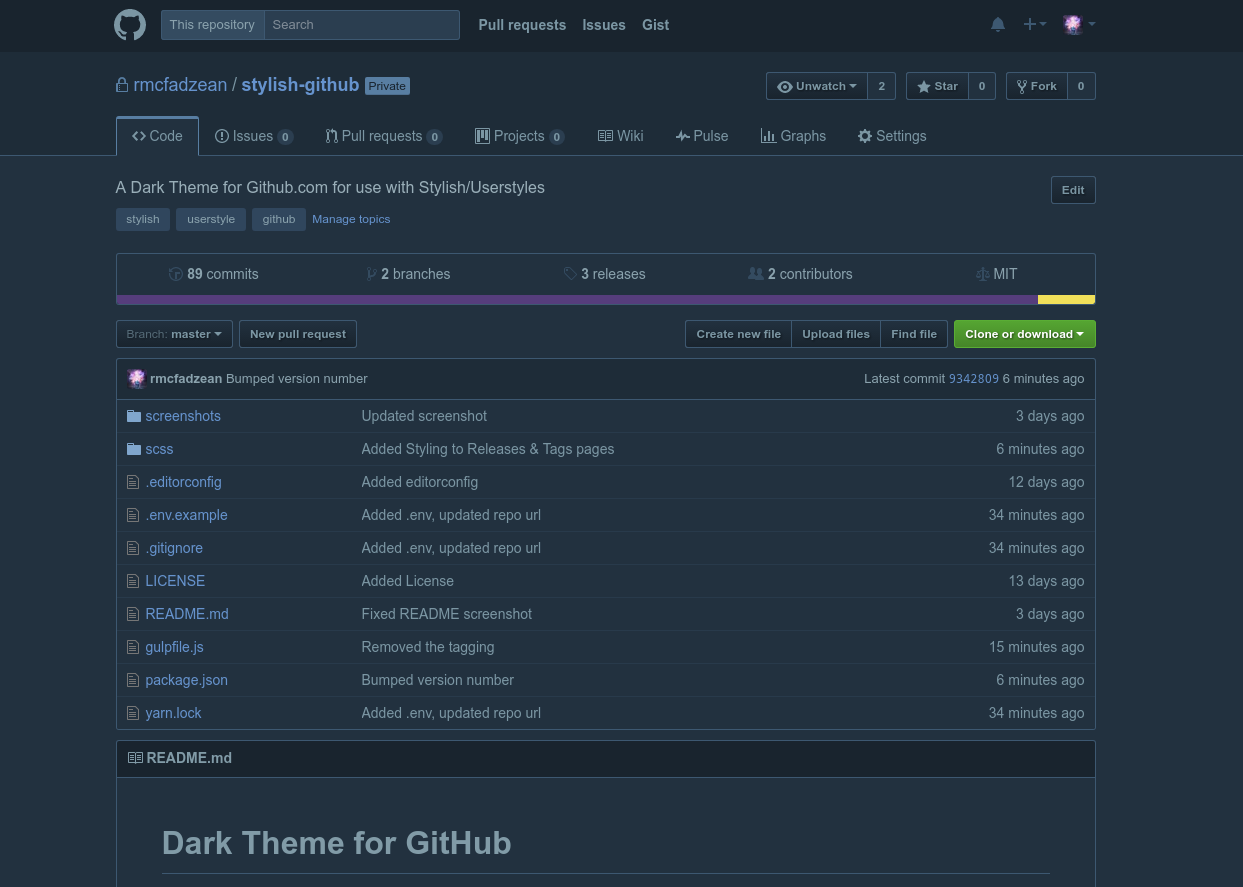The height and width of the screenshot is (887, 1243).
Task: Open the plus create-new menu
Action: 1035,25
